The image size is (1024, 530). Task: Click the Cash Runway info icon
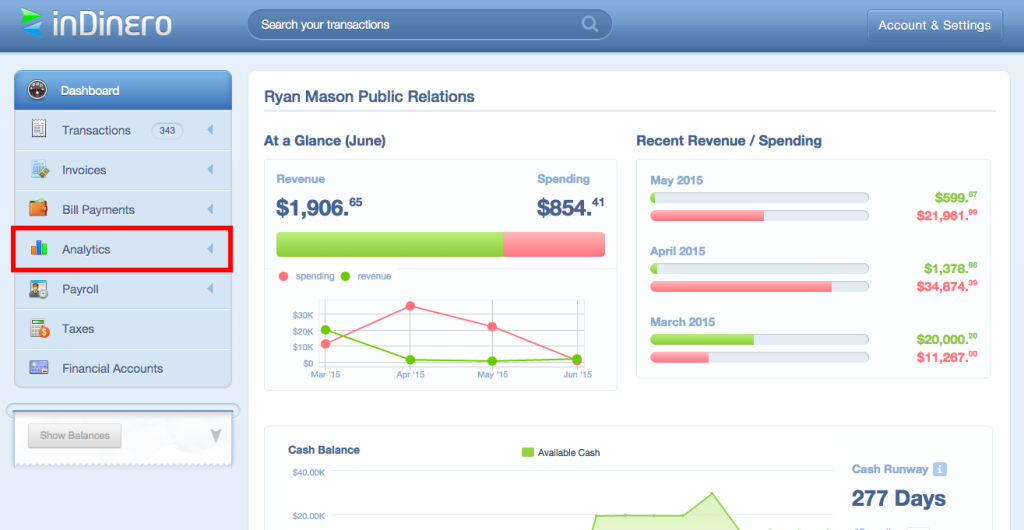point(940,469)
